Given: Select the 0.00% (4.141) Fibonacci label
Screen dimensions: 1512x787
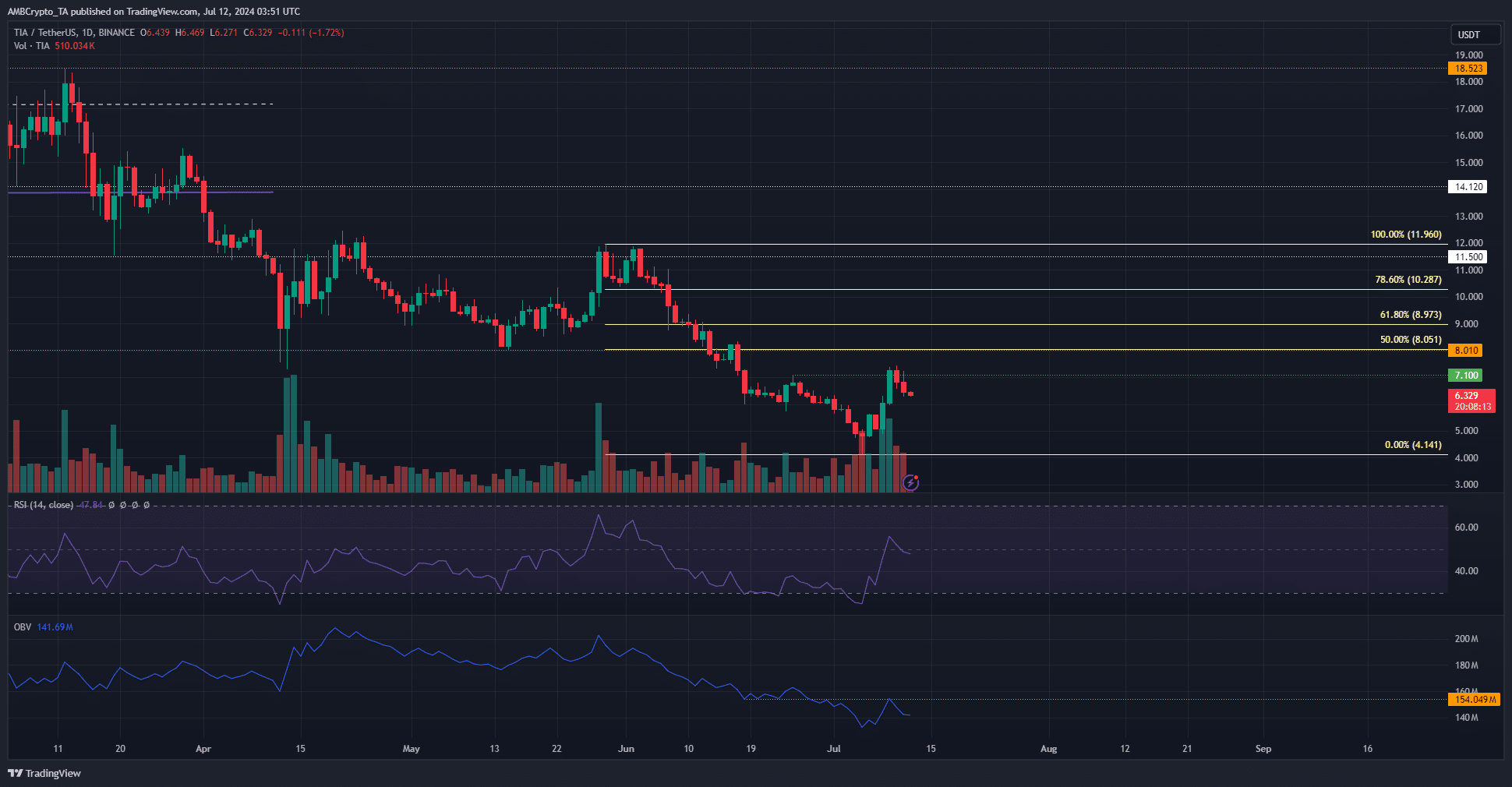Looking at the screenshot, I should [x=1413, y=445].
